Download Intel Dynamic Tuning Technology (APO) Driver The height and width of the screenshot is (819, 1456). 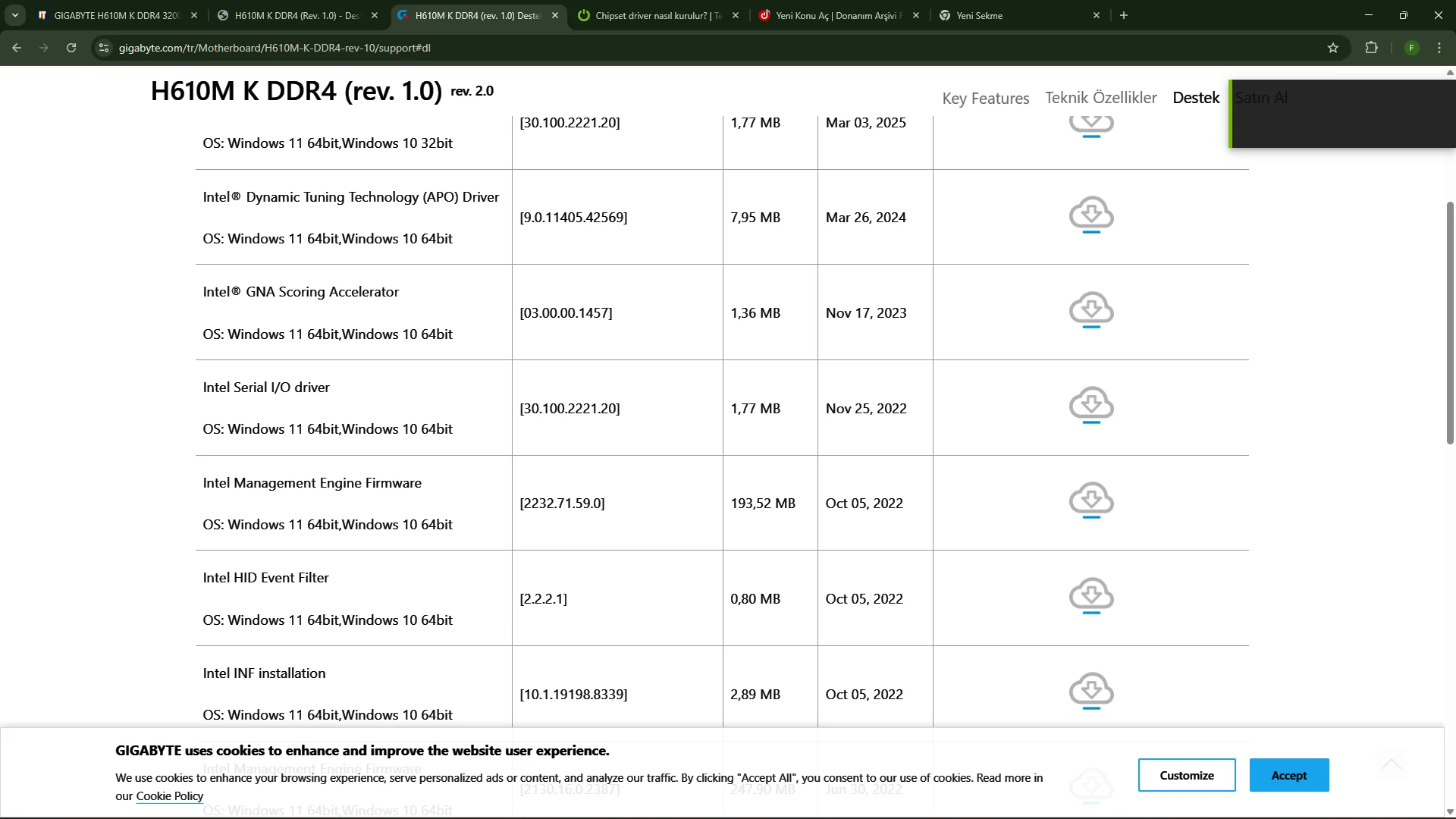point(1090,215)
